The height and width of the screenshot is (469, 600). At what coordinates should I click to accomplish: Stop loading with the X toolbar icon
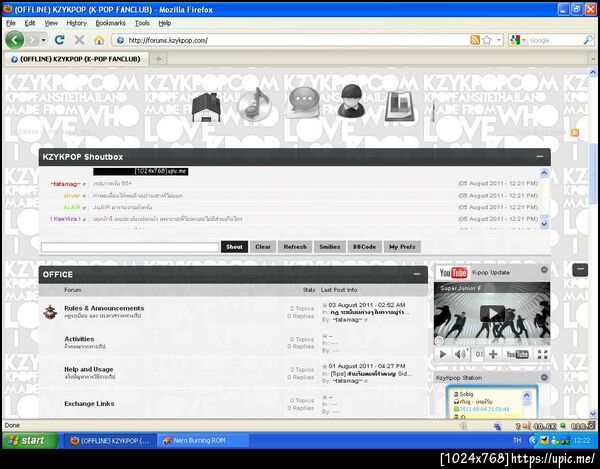(x=79, y=40)
